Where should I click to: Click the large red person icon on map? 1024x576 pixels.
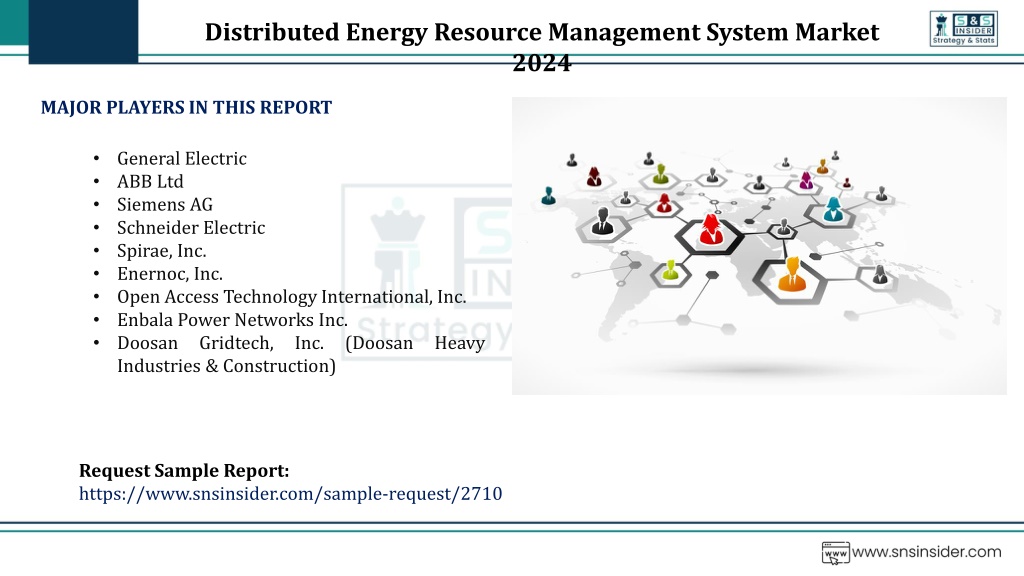(711, 230)
